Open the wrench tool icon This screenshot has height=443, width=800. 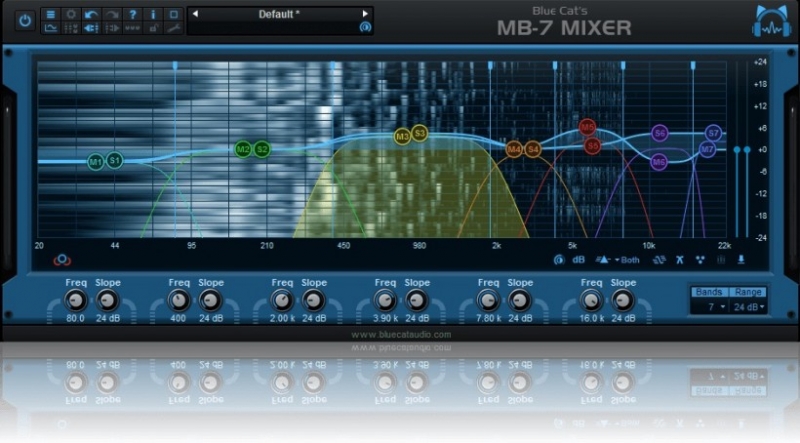click(x=174, y=28)
